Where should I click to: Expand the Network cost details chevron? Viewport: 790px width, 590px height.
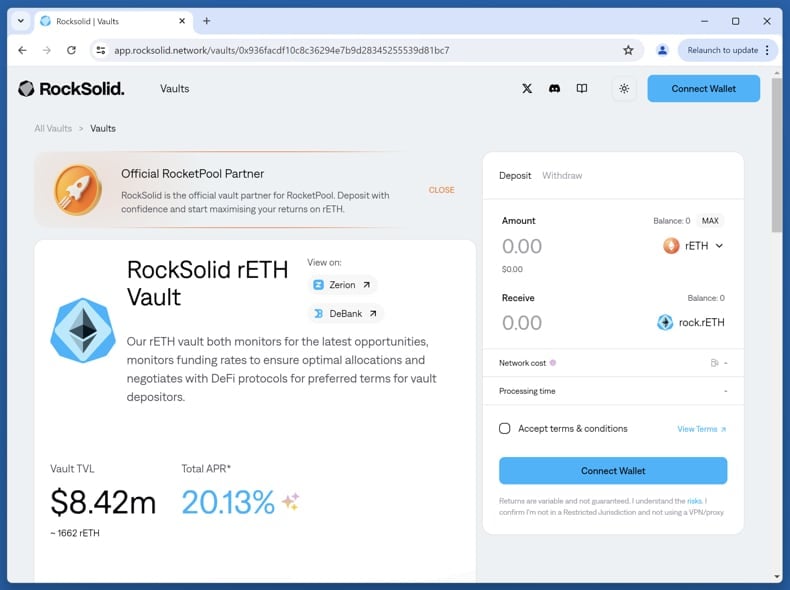(725, 363)
